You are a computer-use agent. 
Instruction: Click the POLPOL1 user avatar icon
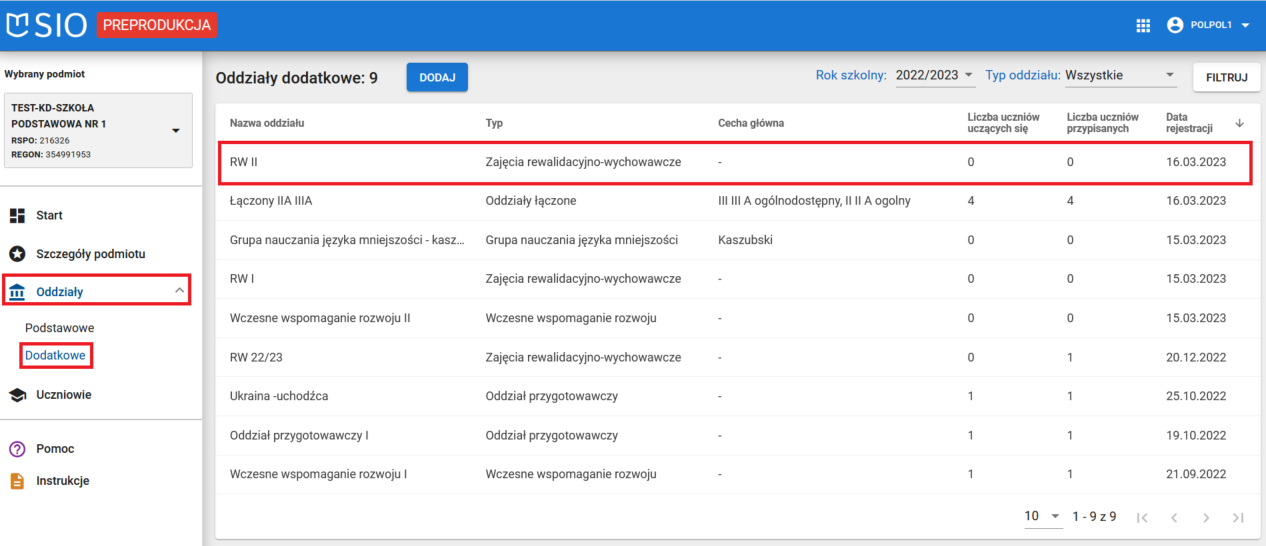click(1175, 26)
